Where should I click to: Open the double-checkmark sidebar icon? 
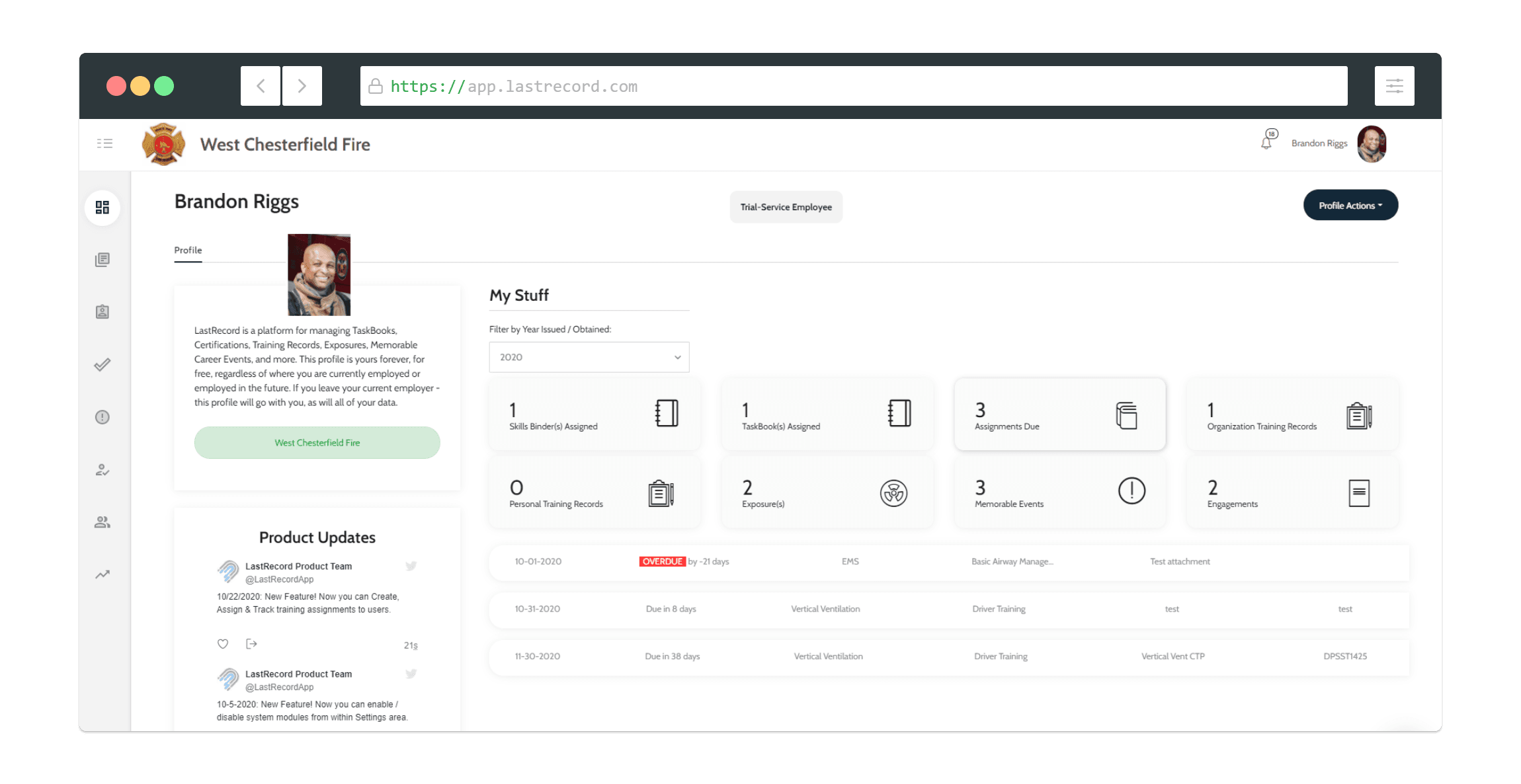(x=103, y=365)
